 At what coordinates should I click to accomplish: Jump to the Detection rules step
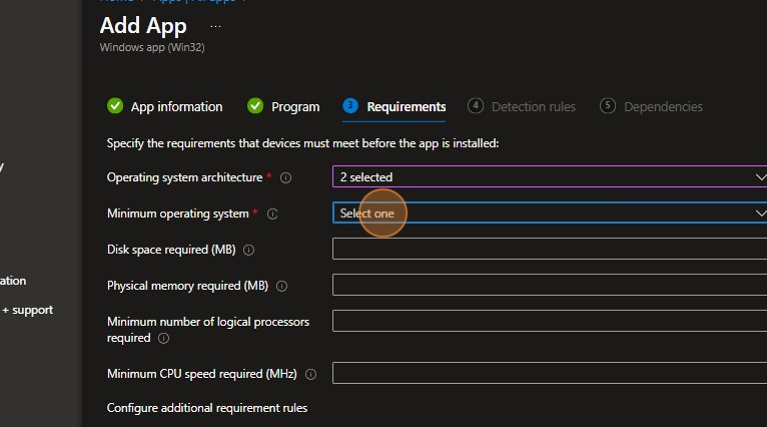point(522,107)
